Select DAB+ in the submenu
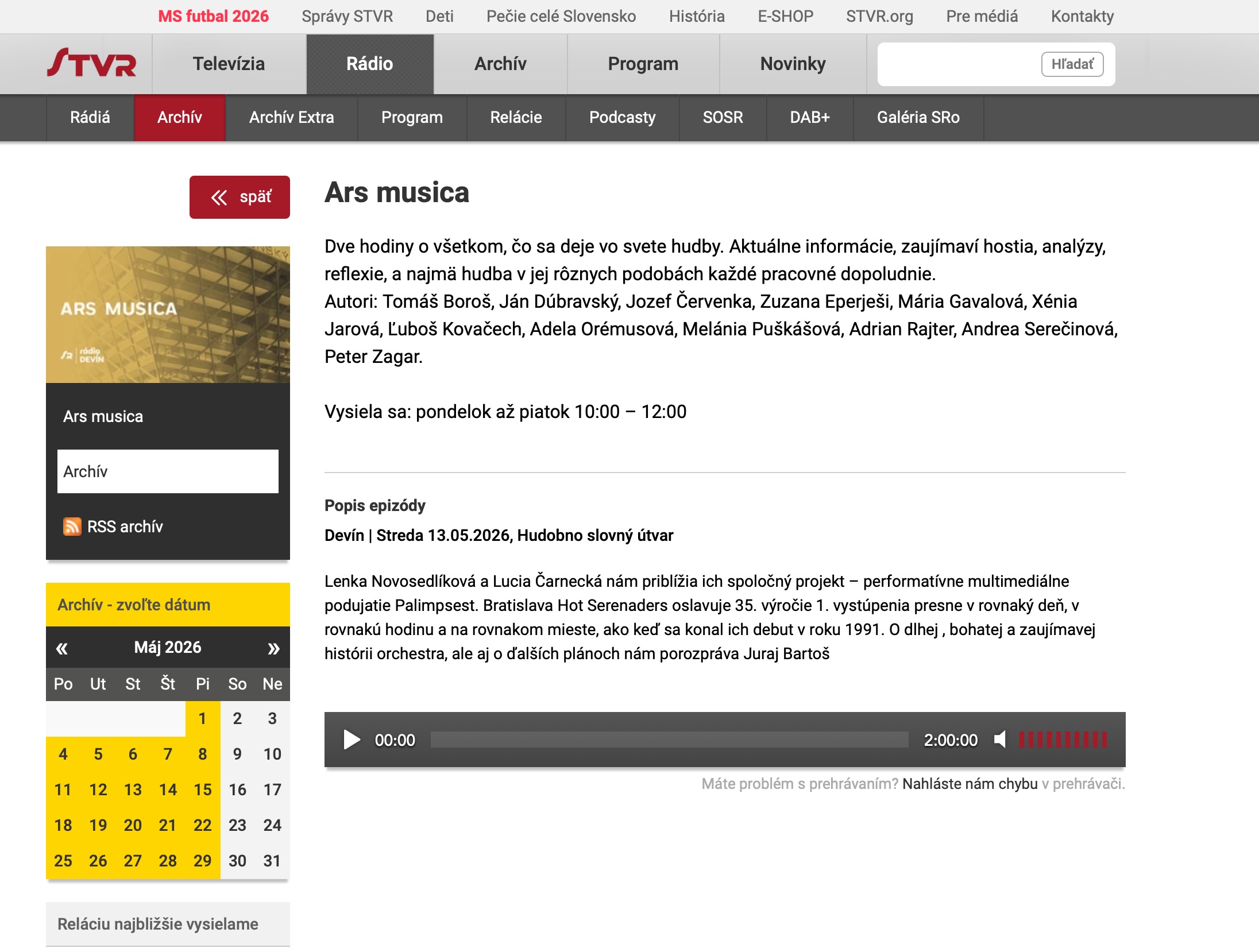The width and height of the screenshot is (1259, 952). tap(810, 118)
